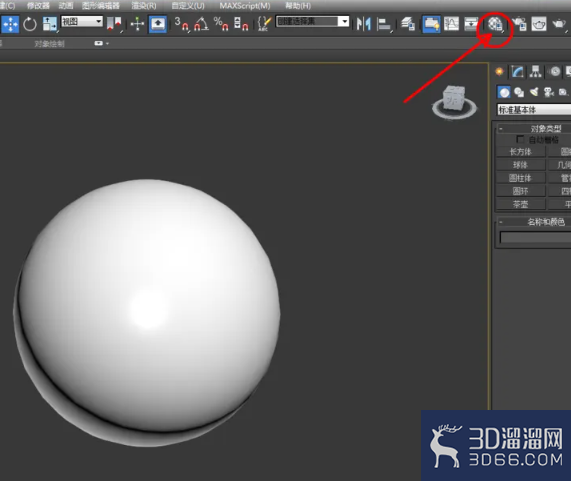Open the Curve Editor icon
The height and width of the screenshot is (481, 571).
451,24
